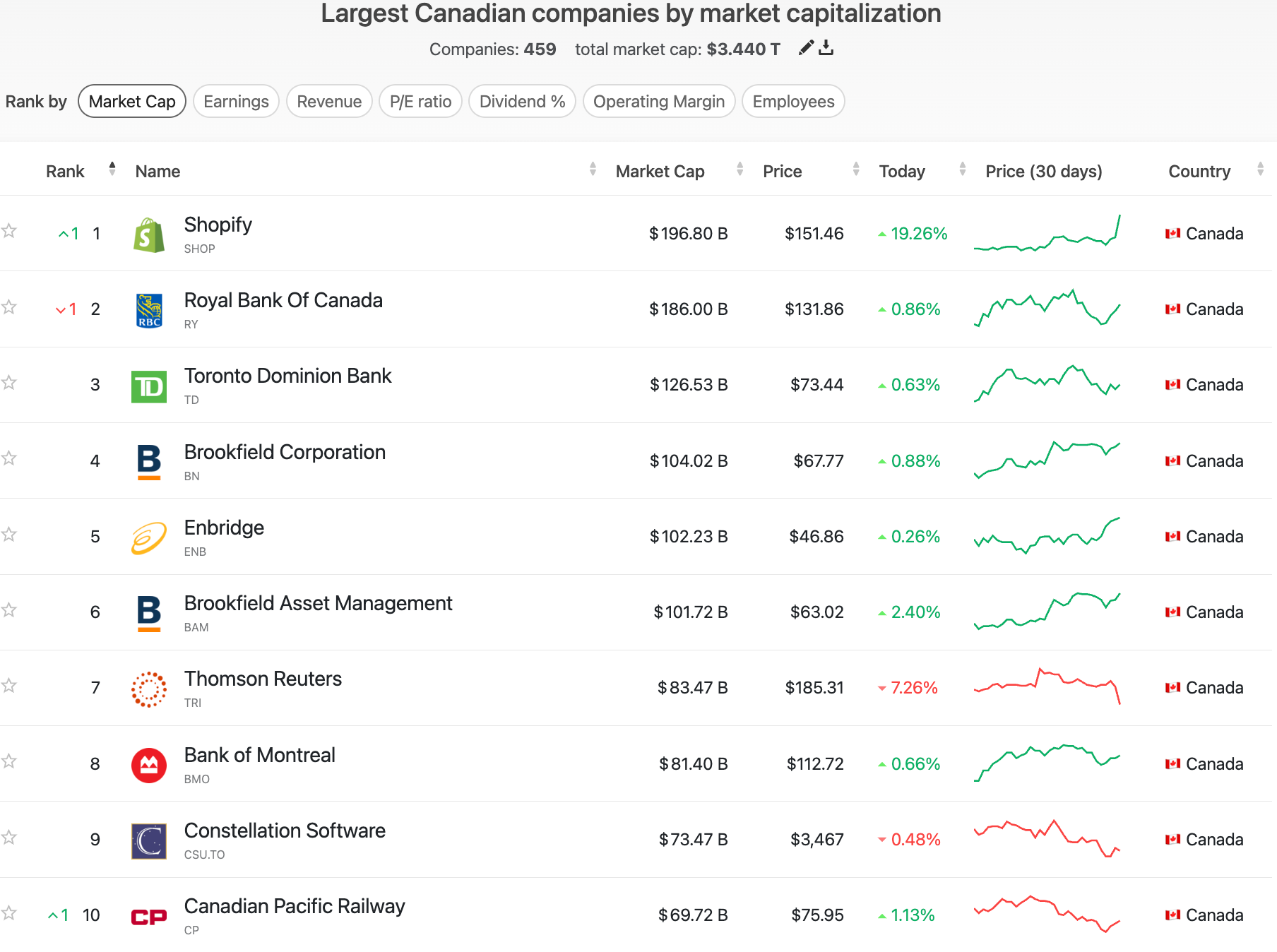The width and height of the screenshot is (1277, 952).
Task: Rank companies by Operating Margin
Action: (659, 102)
